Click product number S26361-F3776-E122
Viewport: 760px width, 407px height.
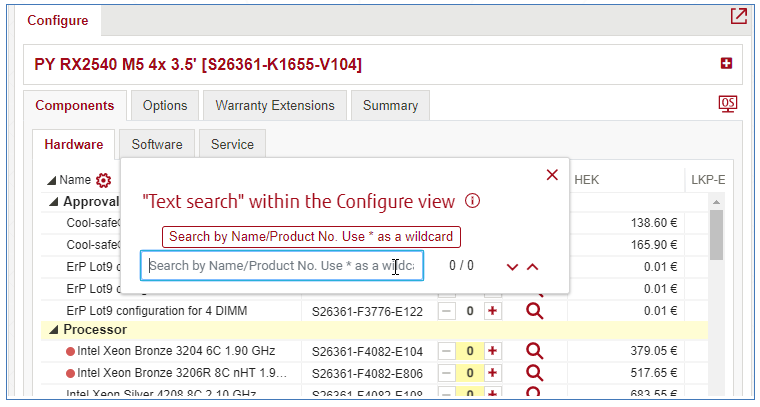pos(367,312)
